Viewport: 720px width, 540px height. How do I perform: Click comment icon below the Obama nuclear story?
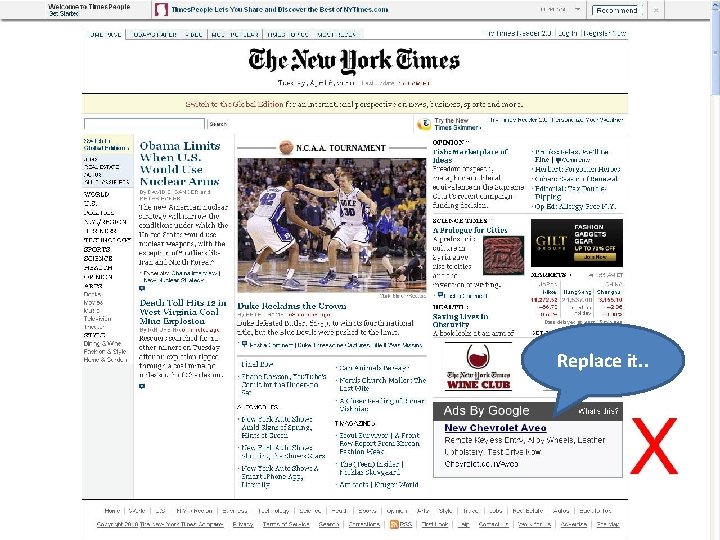142,288
